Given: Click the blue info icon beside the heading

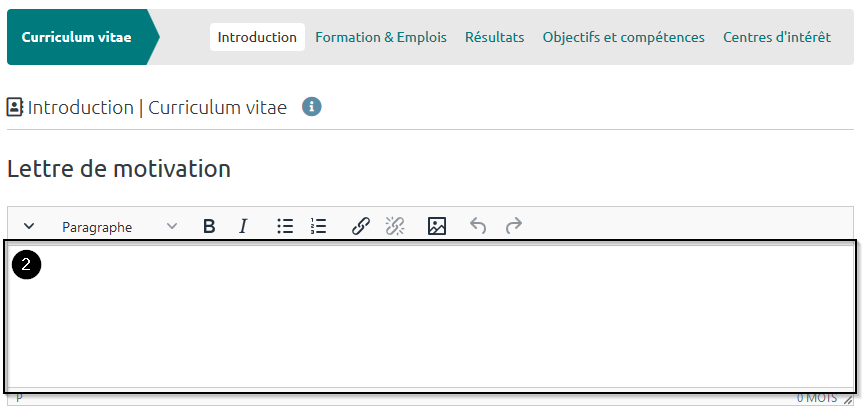Looking at the screenshot, I should click(312, 107).
